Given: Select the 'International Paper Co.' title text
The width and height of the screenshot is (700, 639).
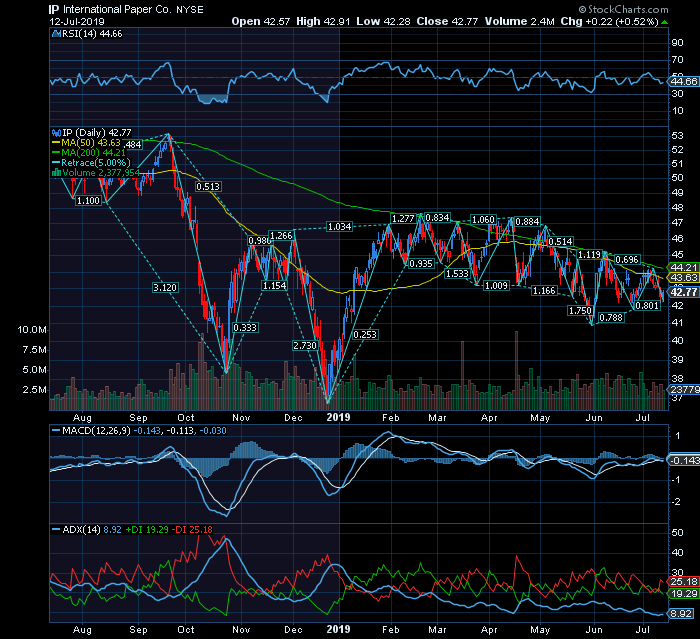Looking at the screenshot, I should tap(117, 9).
